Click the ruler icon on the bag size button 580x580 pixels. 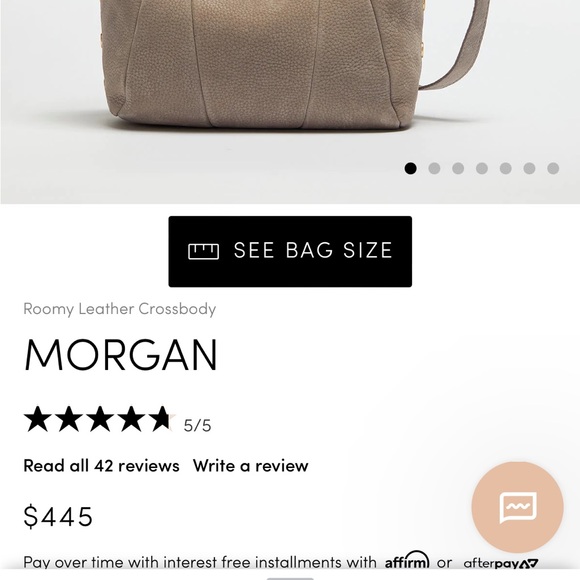click(x=203, y=252)
